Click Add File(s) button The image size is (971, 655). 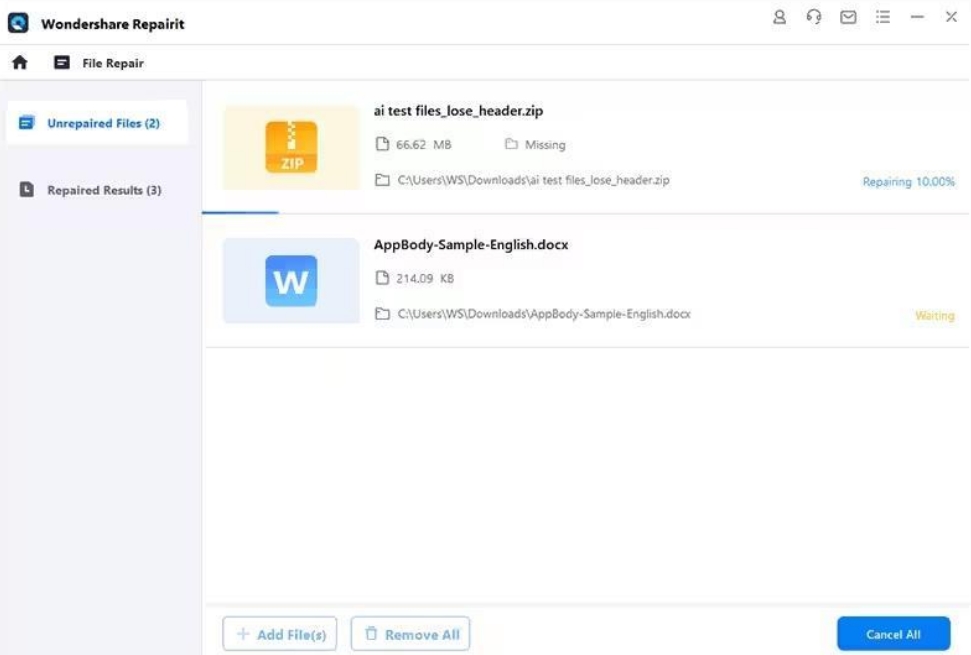tap(280, 634)
